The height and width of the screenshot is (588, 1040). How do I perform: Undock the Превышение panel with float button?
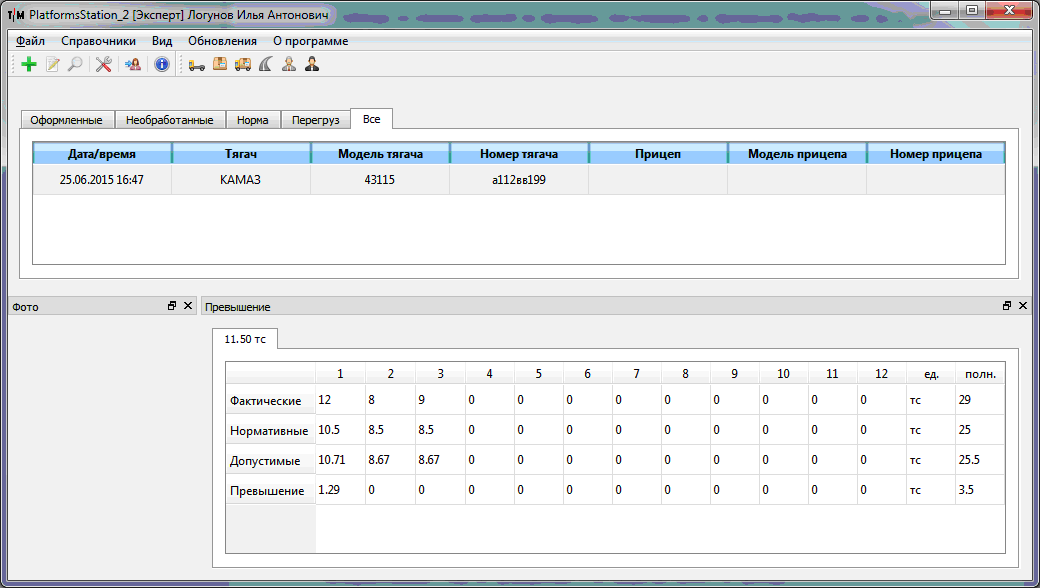tap(1007, 306)
